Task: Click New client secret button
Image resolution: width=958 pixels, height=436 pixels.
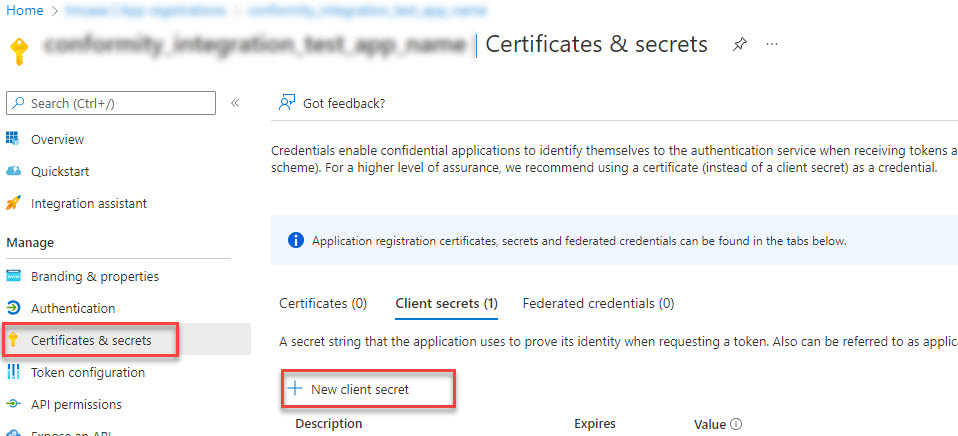Action: click(359, 389)
